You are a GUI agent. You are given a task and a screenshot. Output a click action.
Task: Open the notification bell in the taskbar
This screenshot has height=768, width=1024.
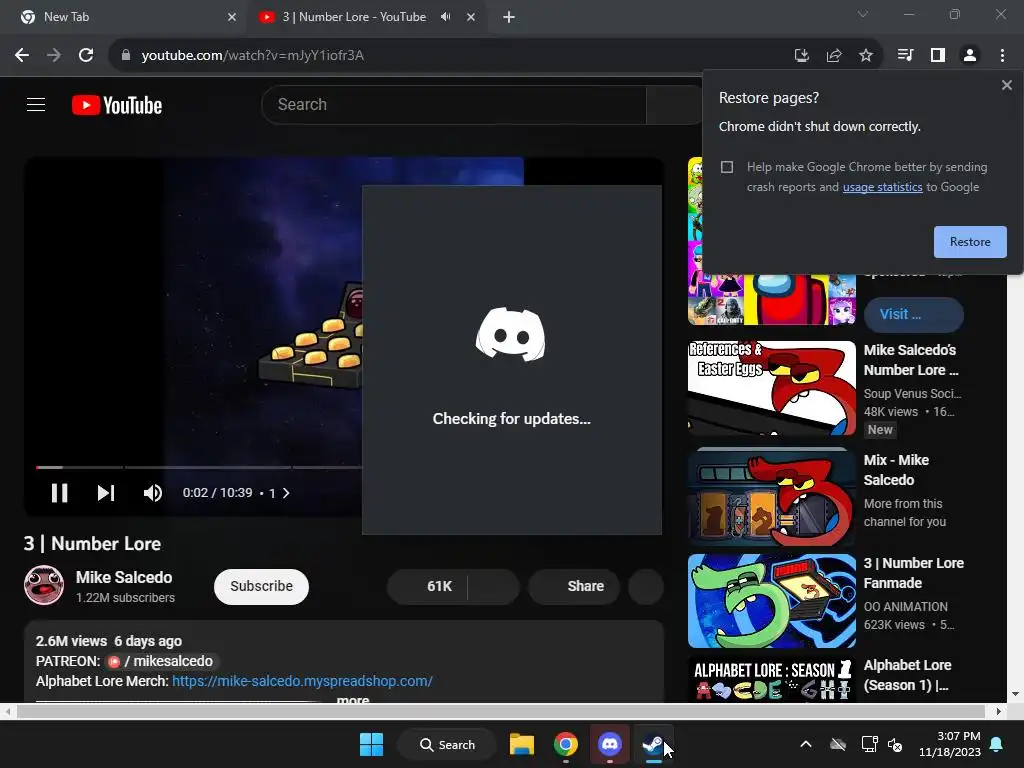997,744
